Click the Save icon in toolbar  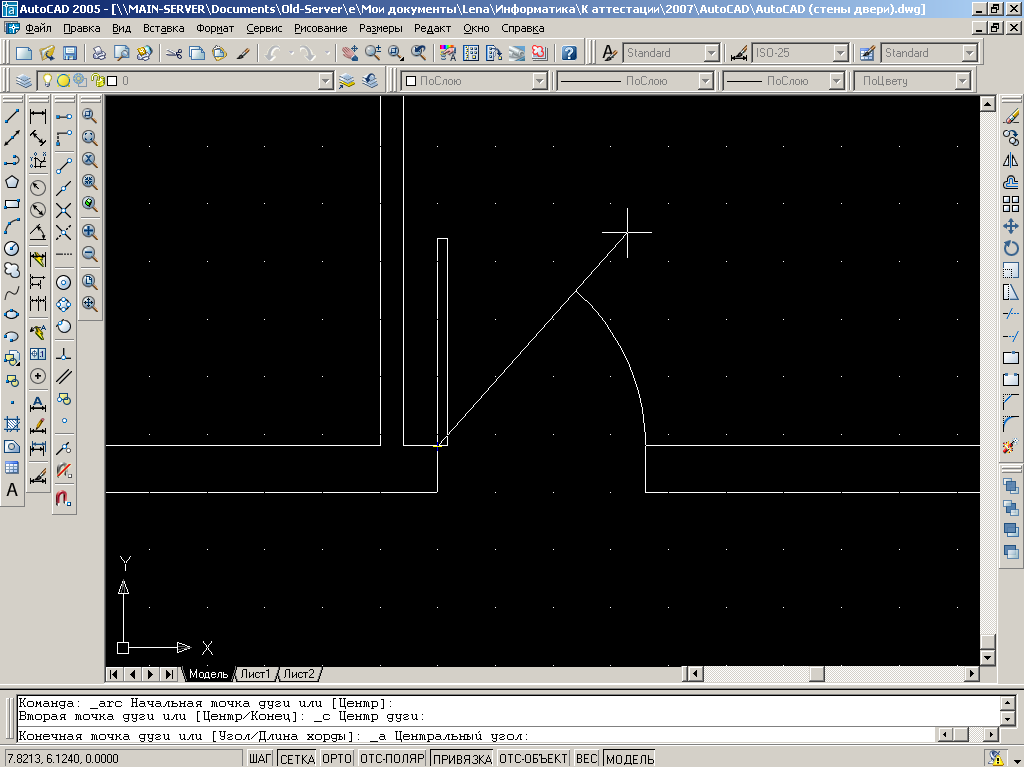point(69,53)
